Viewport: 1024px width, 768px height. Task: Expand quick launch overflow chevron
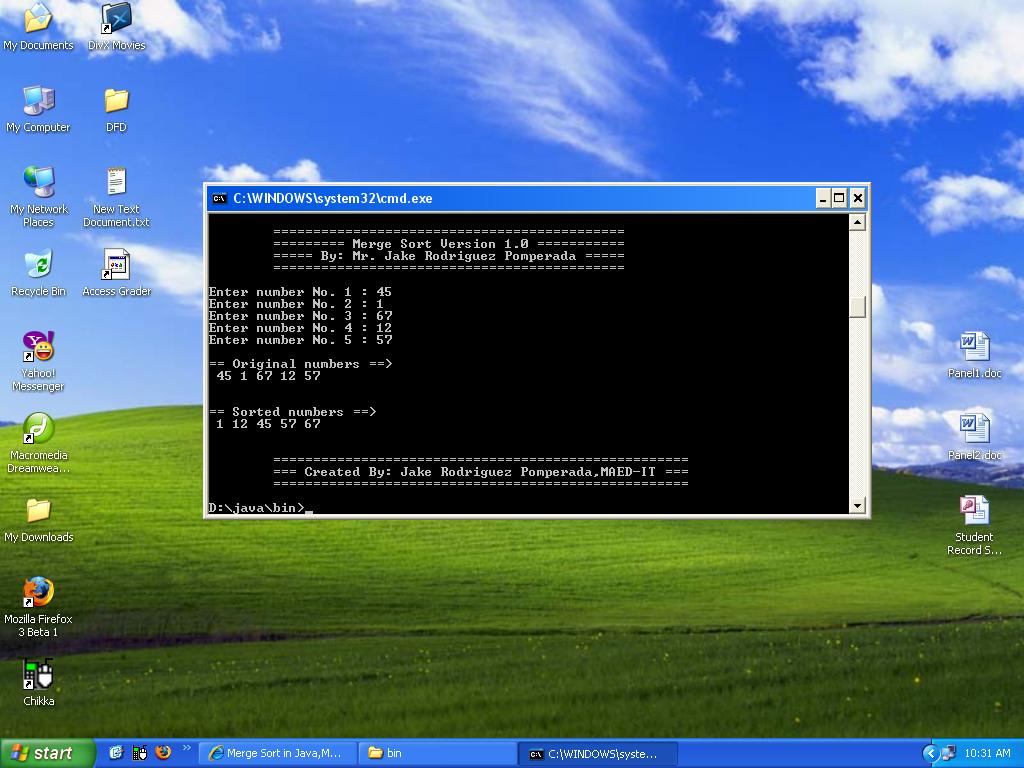(187, 748)
